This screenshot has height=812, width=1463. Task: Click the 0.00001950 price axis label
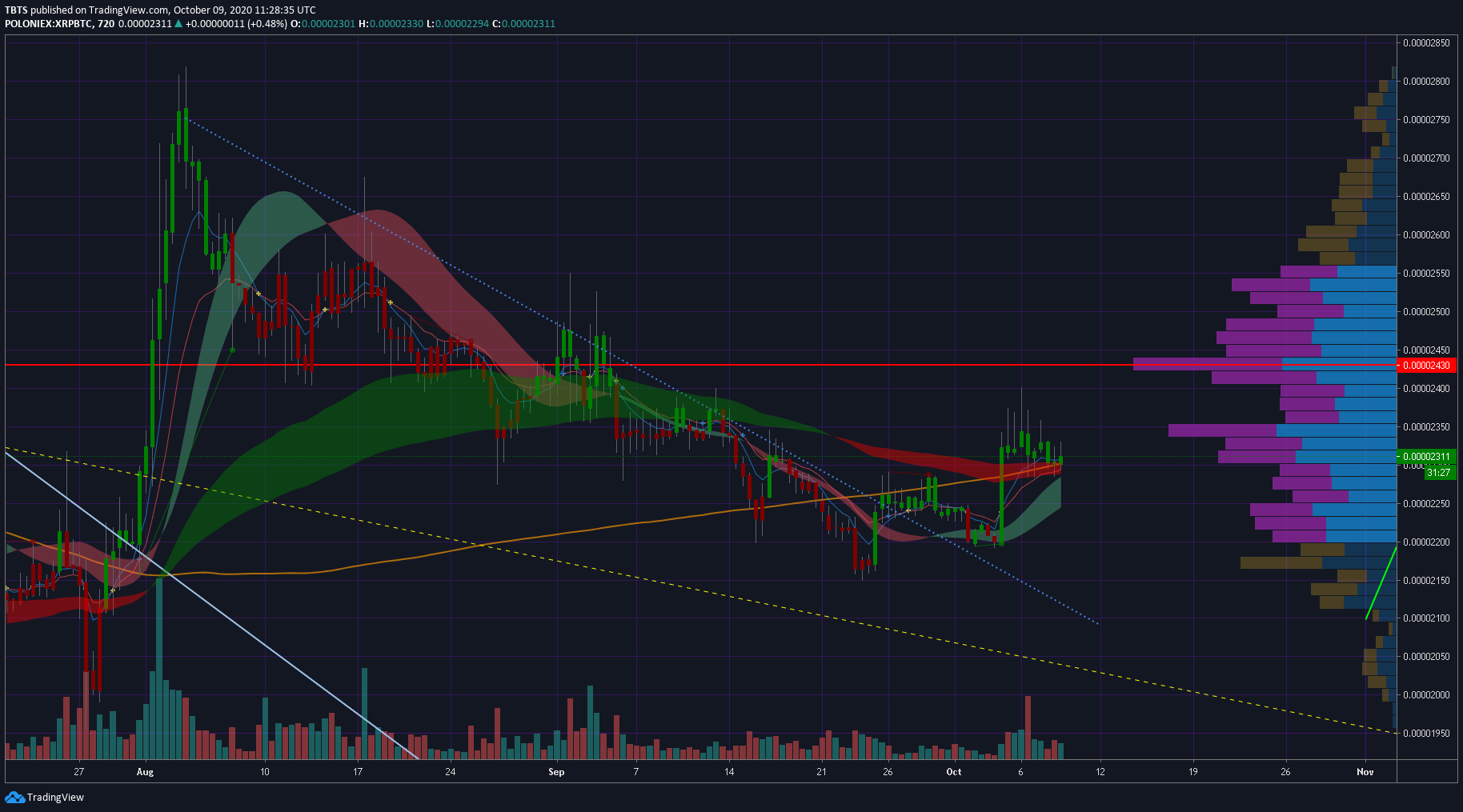pyautogui.click(x=1426, y=734)
